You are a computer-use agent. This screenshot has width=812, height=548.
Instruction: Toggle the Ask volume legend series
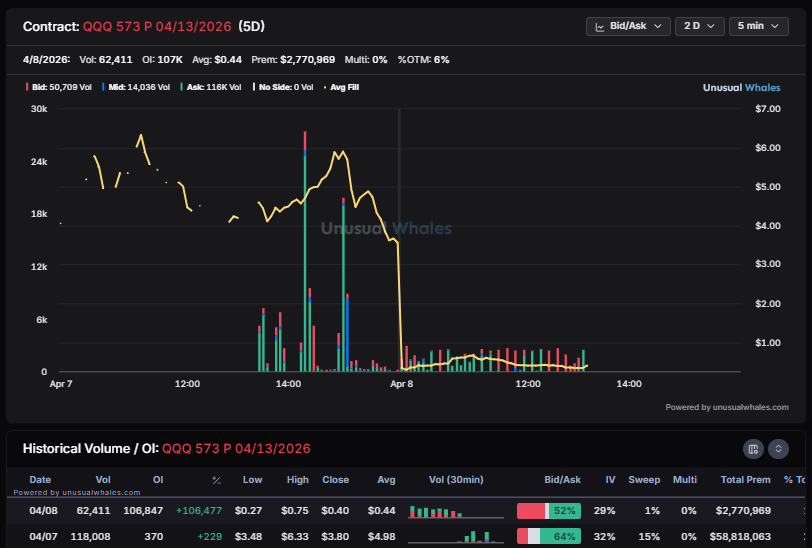point(211,87)
